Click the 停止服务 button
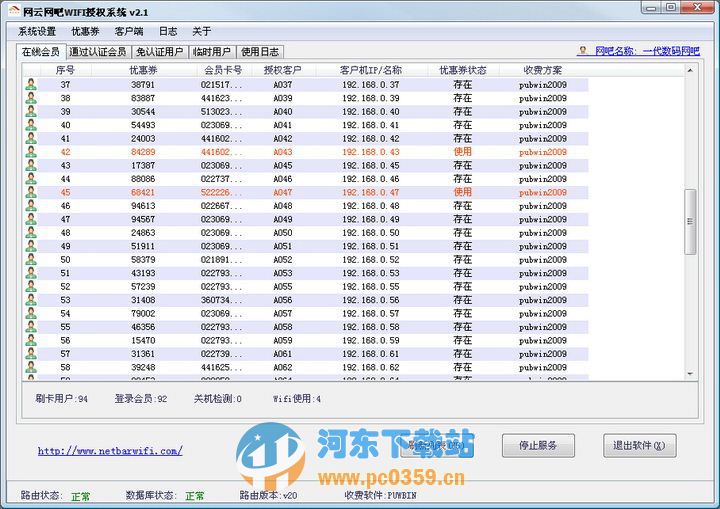Screen dimensions: 720x509 538,445
